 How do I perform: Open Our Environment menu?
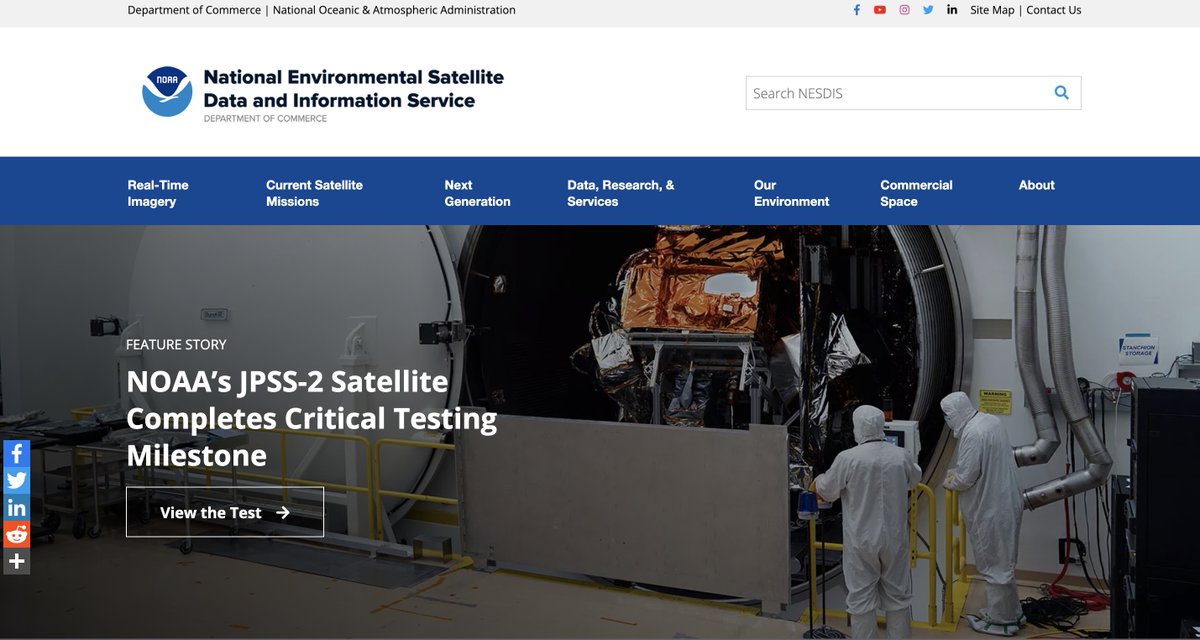click(x=791, y=193)
